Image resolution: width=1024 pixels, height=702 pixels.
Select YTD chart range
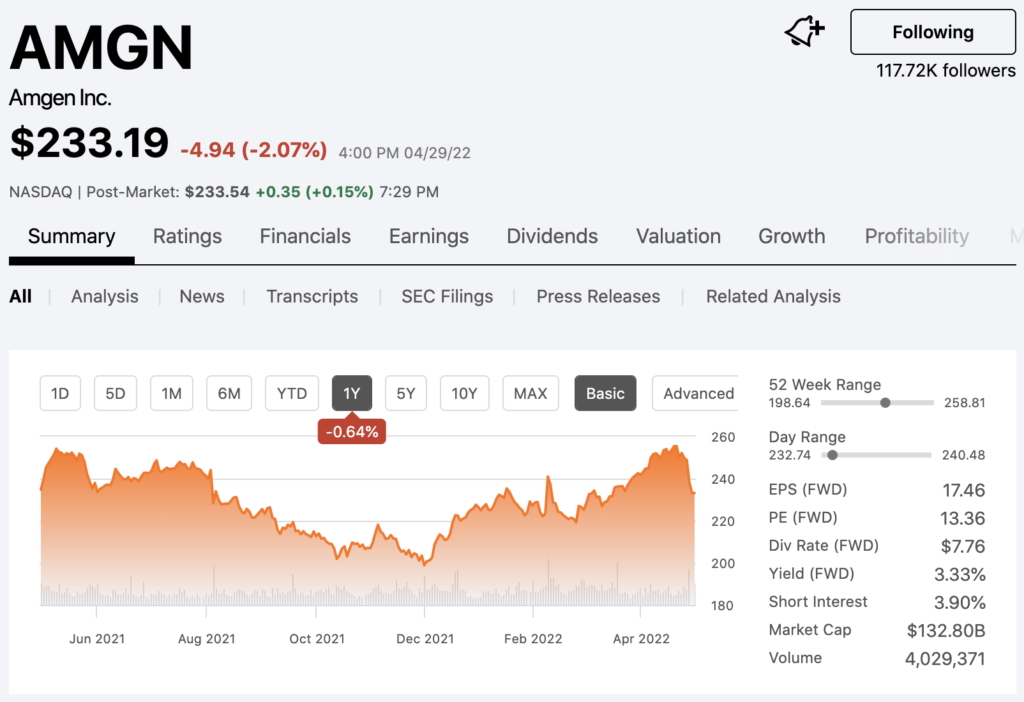tap(292, 393)
